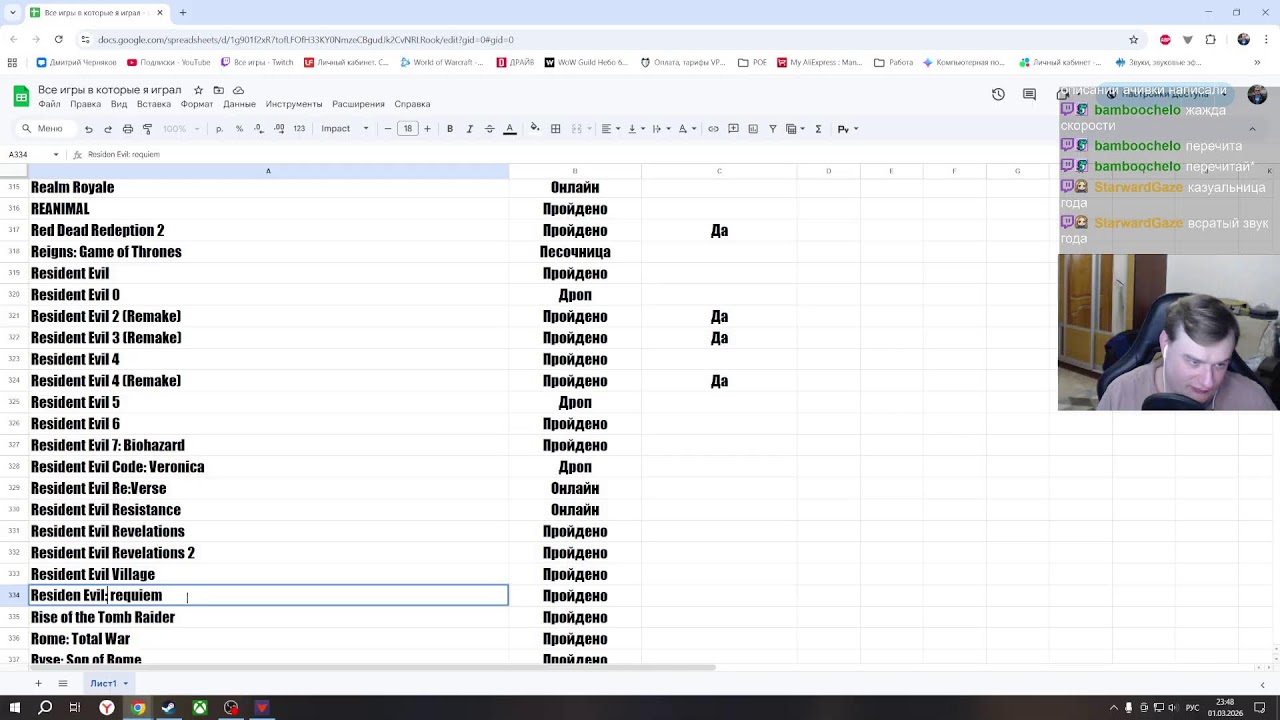Activate the paint format roller tool
Screen dimensions: 1280x720
[147, 129]
